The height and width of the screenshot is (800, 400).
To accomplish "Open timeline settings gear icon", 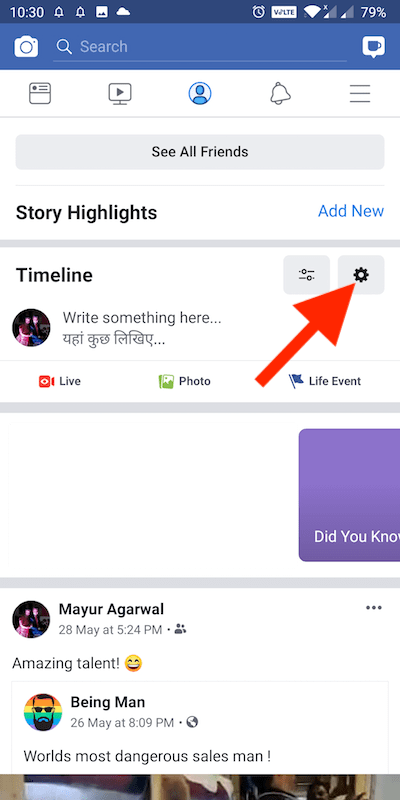I will [361, 275].
